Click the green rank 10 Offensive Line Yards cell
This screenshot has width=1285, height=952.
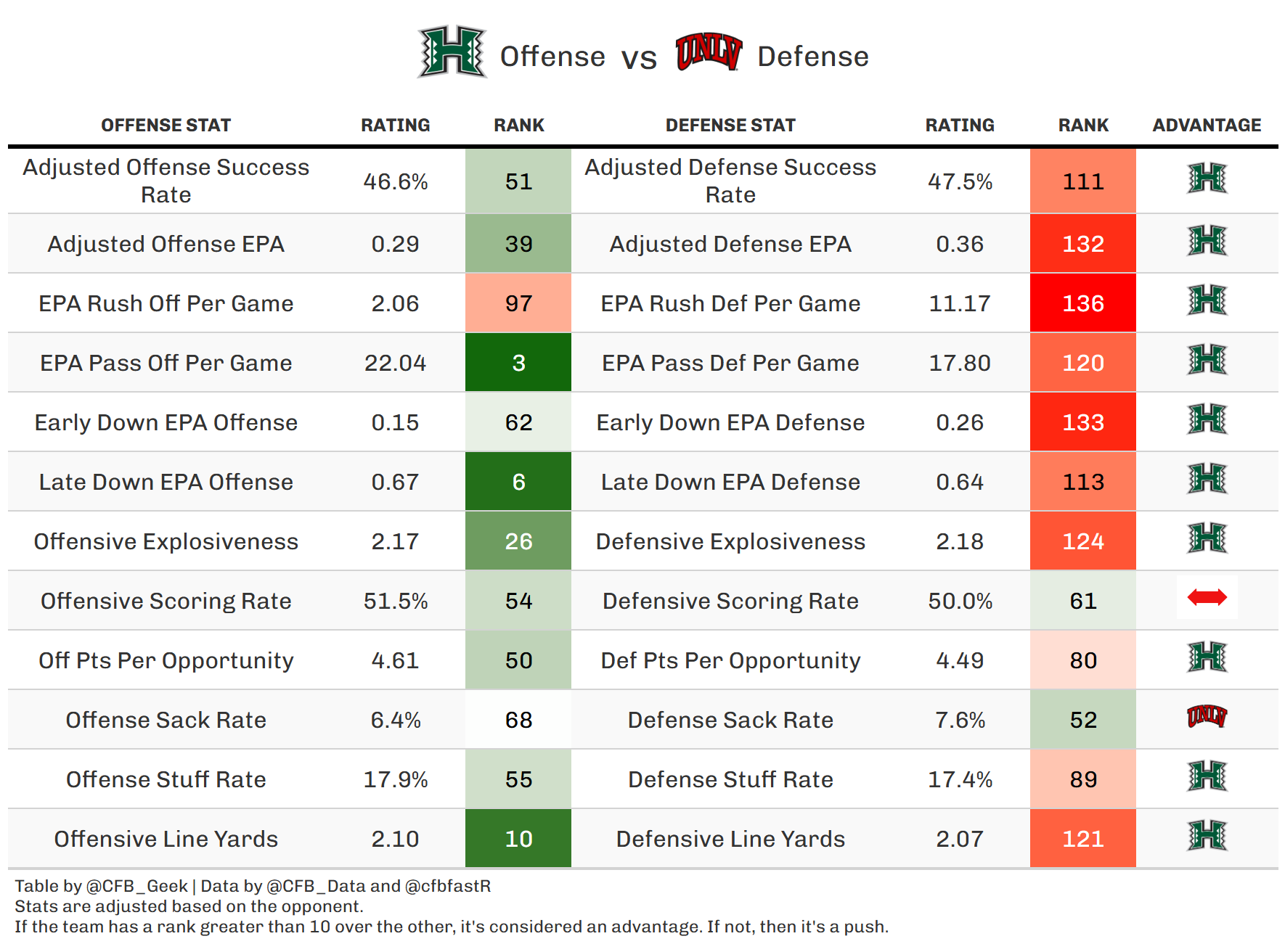pyautogui.click(x=518, y=839)
